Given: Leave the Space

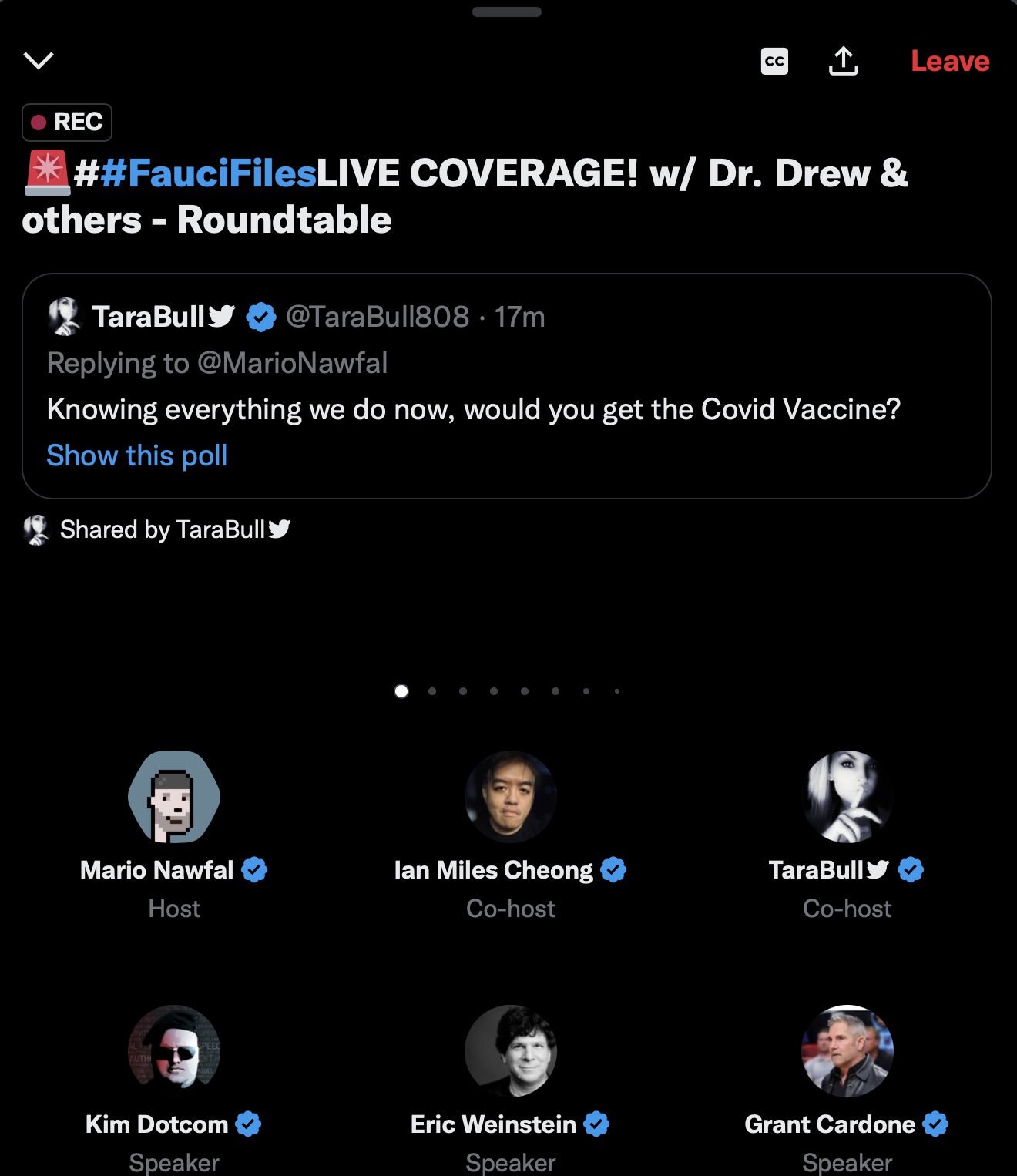Looking at the screenshot, I should (950, 61).
